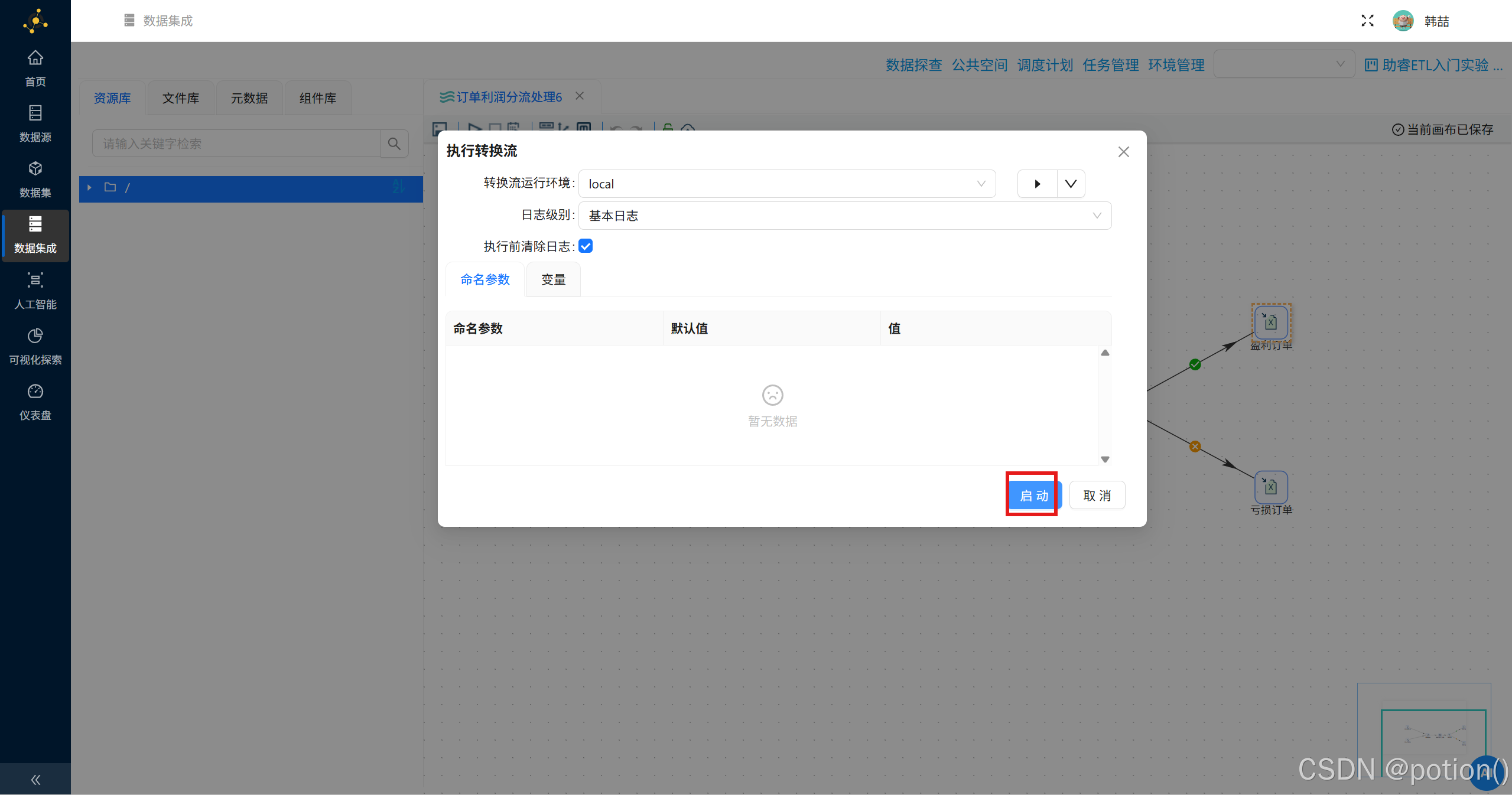
Task: Toggle the 执行前清除日志 checkbox
Action: (x=586, y=246)
